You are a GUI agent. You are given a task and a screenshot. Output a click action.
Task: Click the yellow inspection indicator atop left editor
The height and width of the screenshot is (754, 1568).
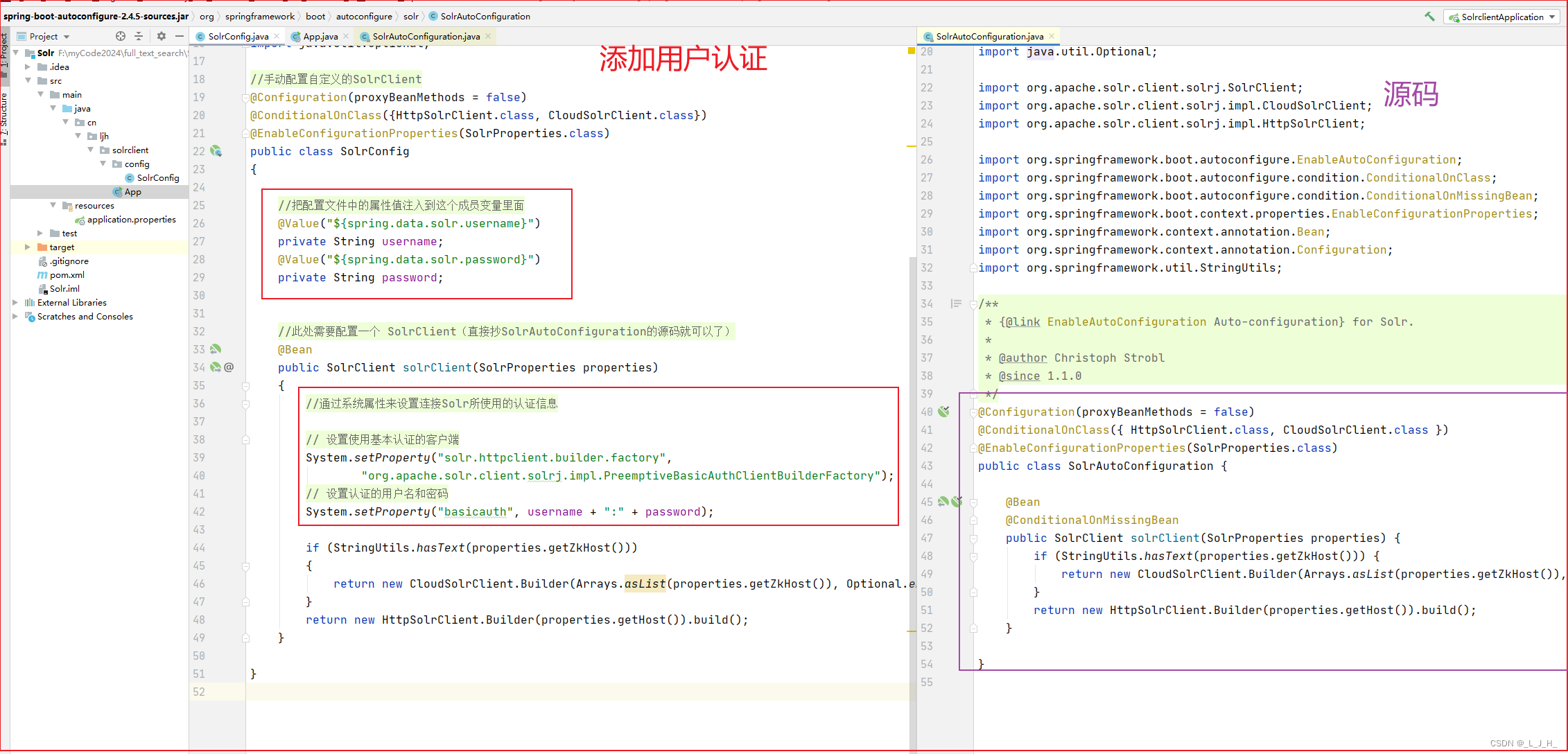912,51
